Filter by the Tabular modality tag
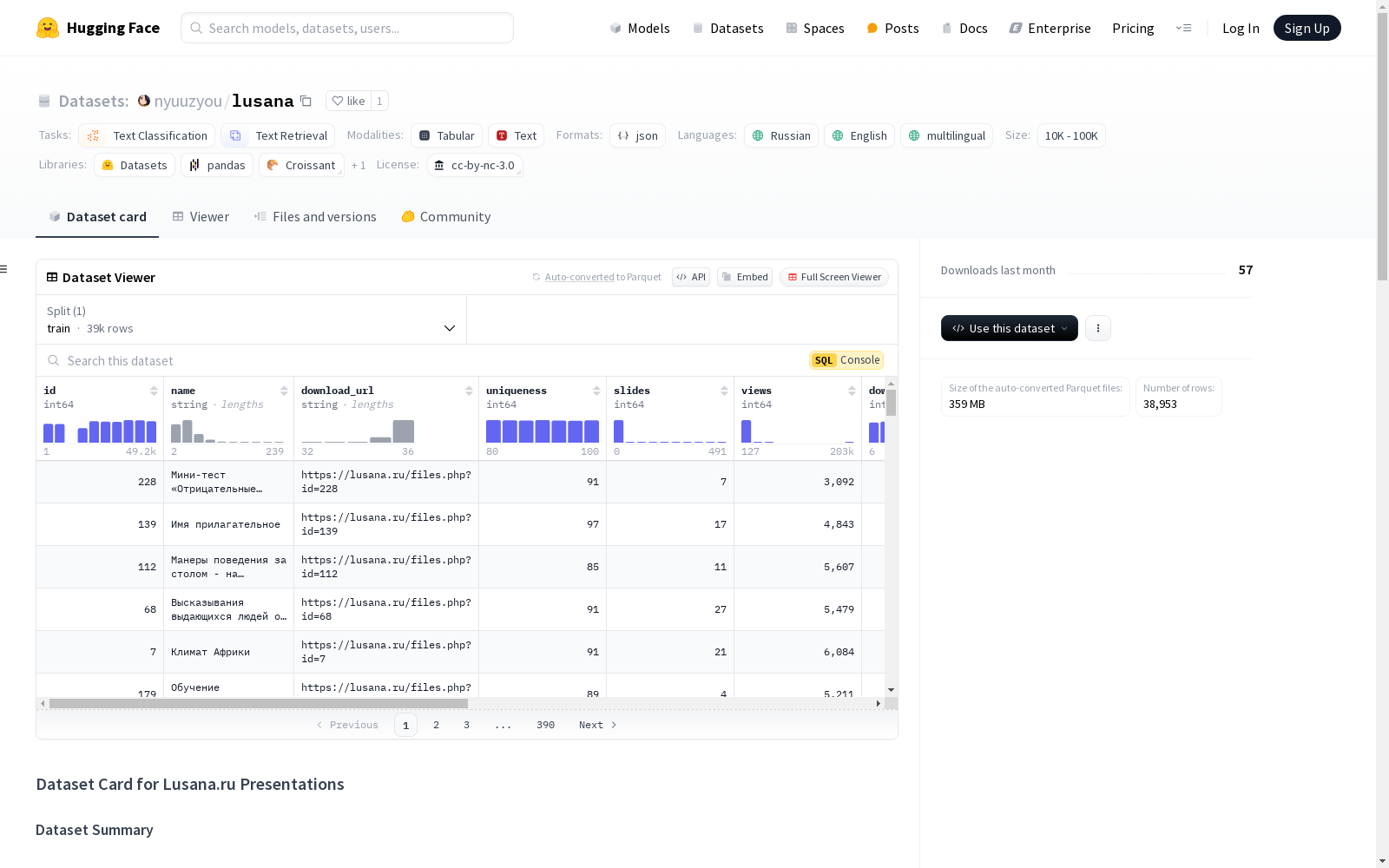The width and height of the screenshot is (1389, 868). (446, 135)
